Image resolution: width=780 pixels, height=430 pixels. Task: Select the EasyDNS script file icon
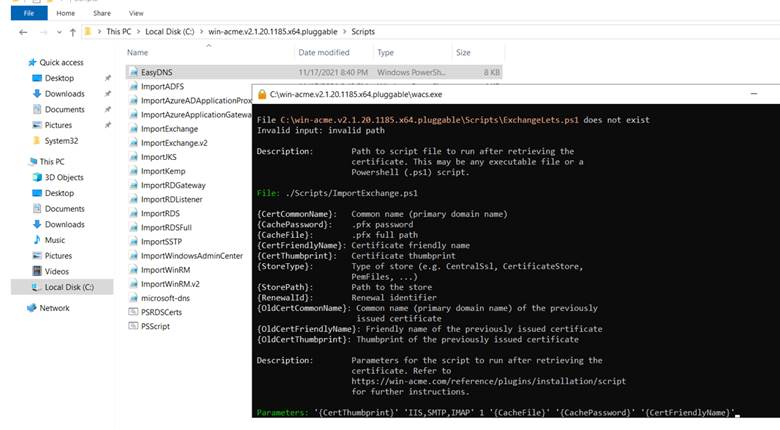tap(133, 72)
